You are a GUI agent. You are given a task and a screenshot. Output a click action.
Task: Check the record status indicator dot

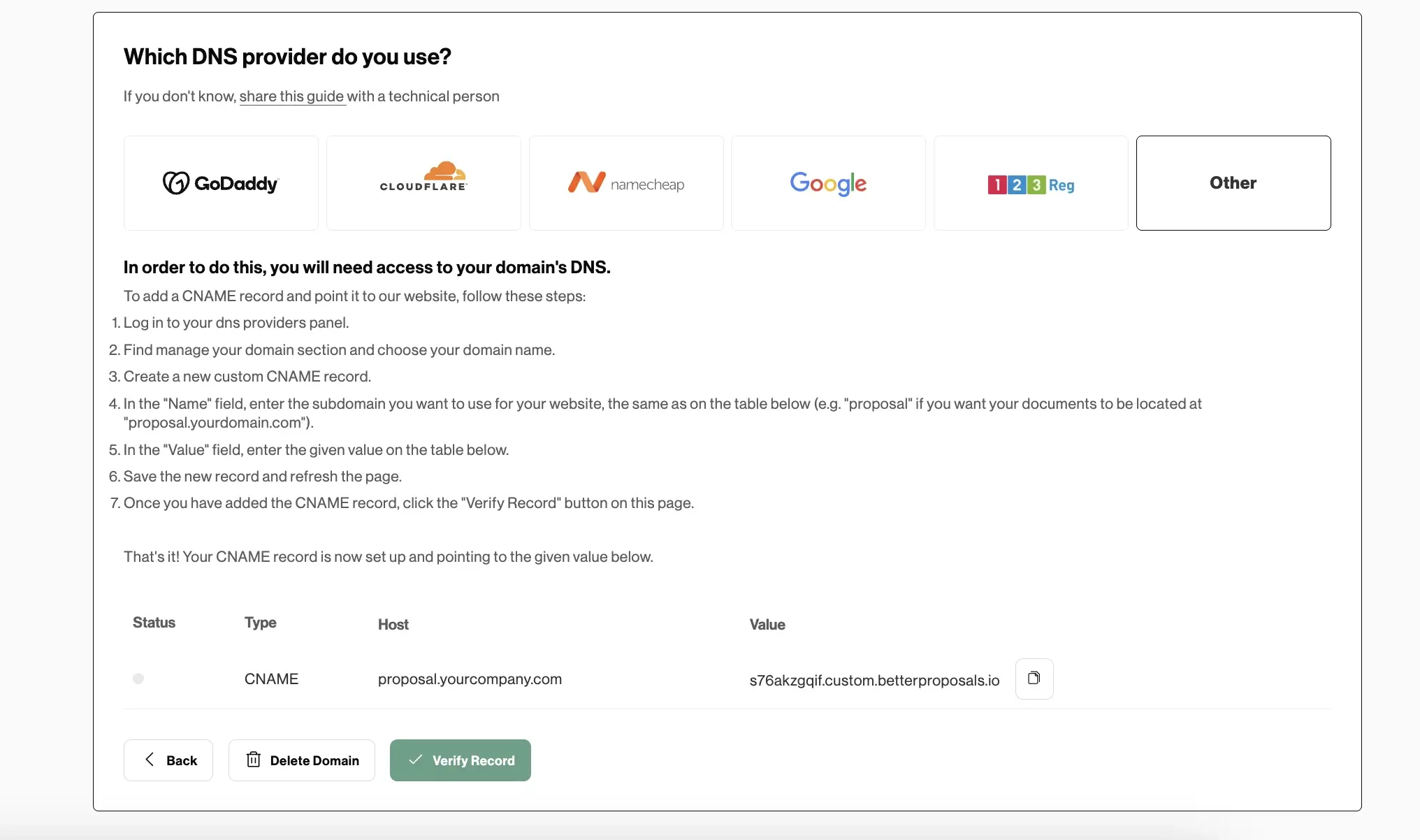(138, 678)
